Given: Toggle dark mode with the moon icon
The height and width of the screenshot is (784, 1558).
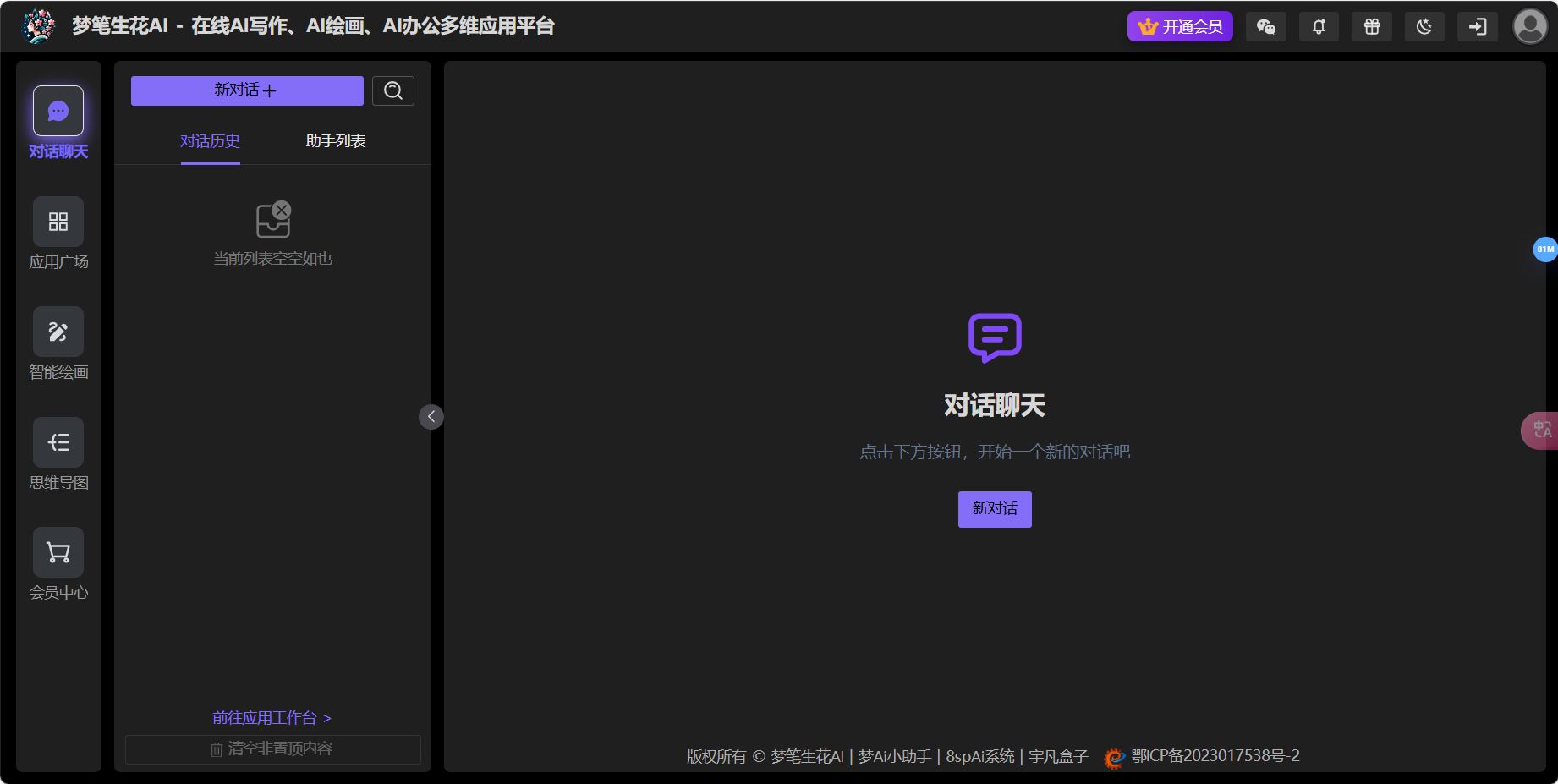Looking at the screenshot, I should tap(1424, 26).
